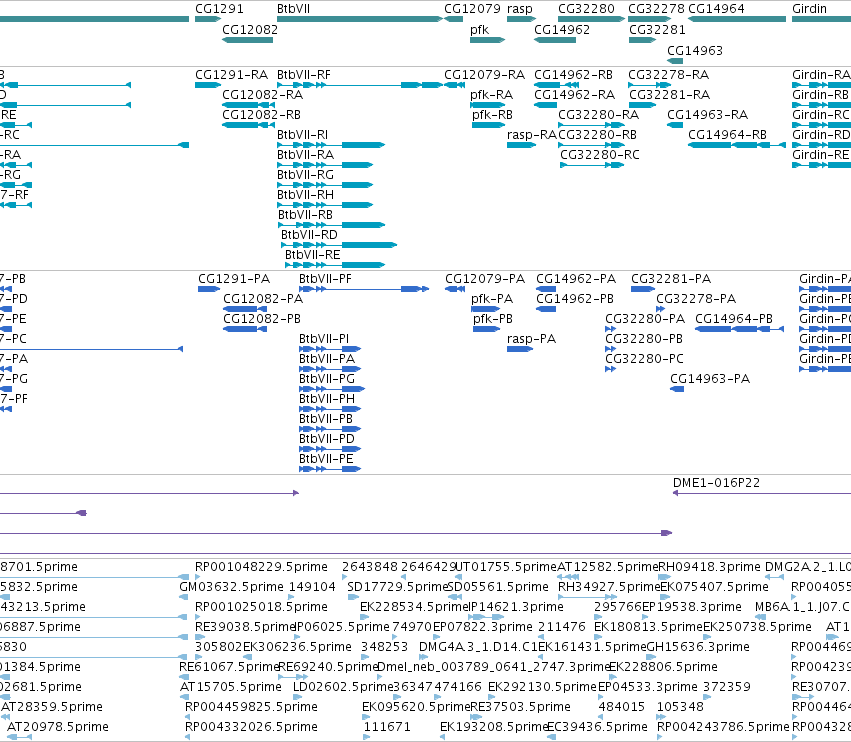
Task: Click the CG12079 gene label
Action: [472, 9]
